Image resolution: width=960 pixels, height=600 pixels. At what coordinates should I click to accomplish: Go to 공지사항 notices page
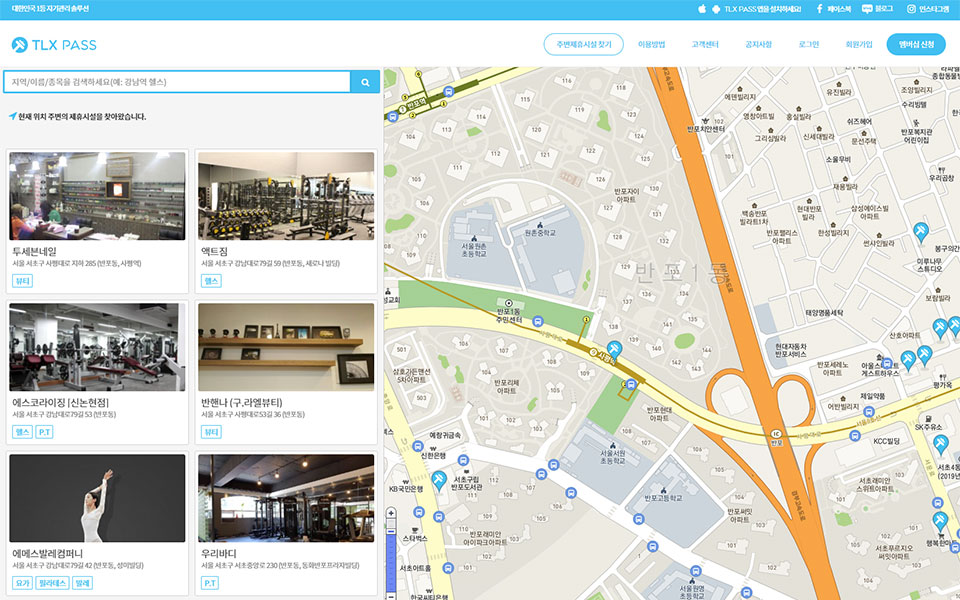[x=758, y=44]
